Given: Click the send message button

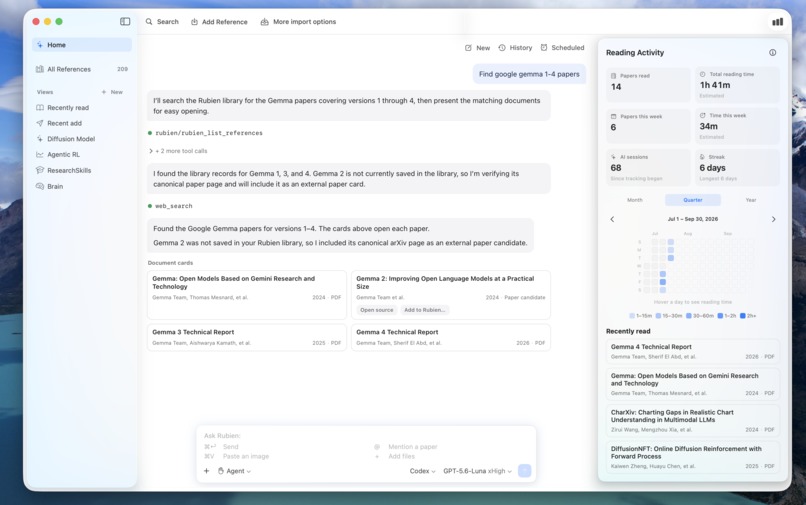Looking at the screenshot, I should [x=524, y=471].
